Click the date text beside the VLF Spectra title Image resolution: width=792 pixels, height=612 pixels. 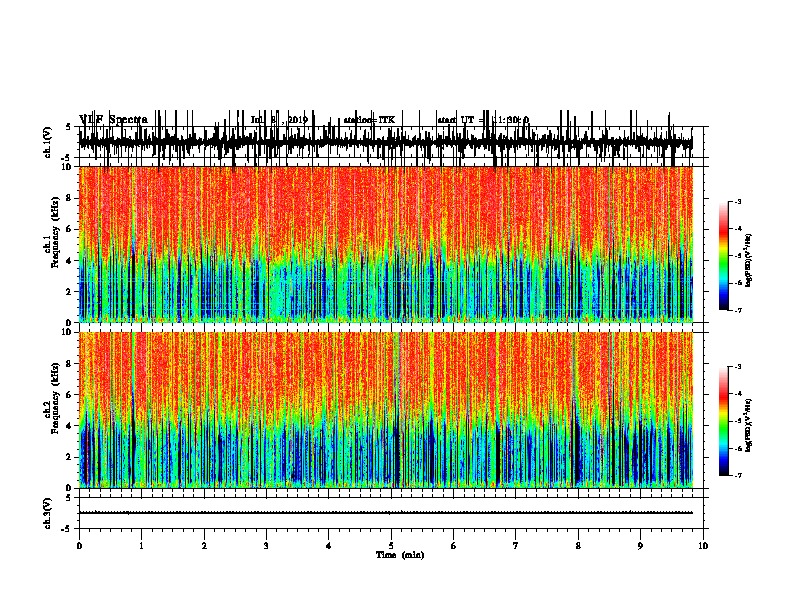point(279,120)
